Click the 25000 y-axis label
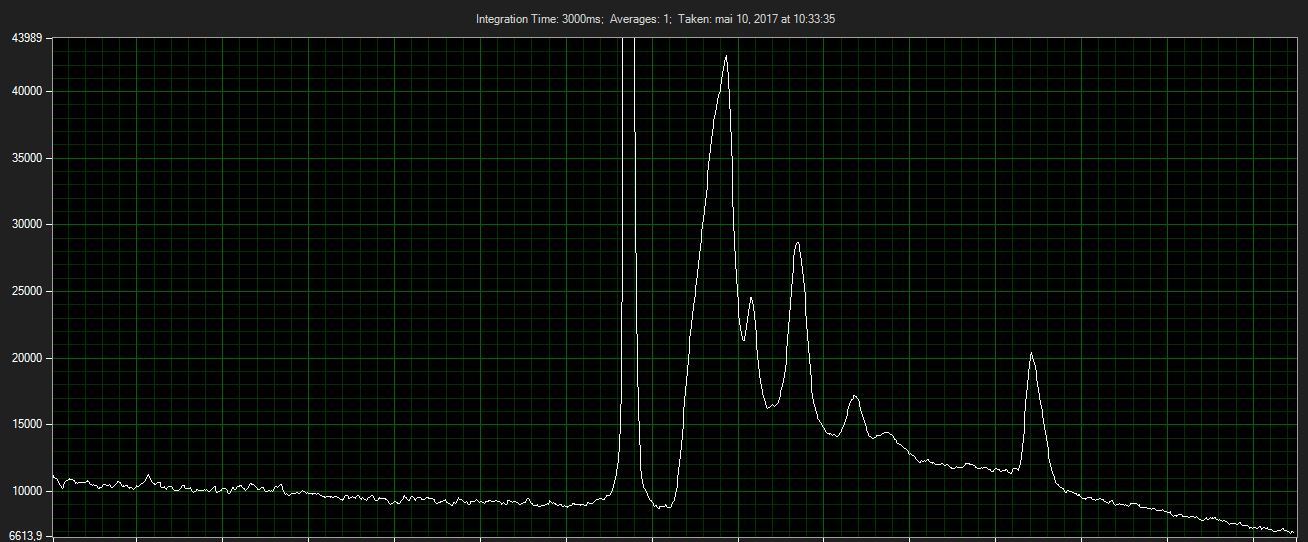1308x542 pixels. pyautogui.click(x=26, y=291)
